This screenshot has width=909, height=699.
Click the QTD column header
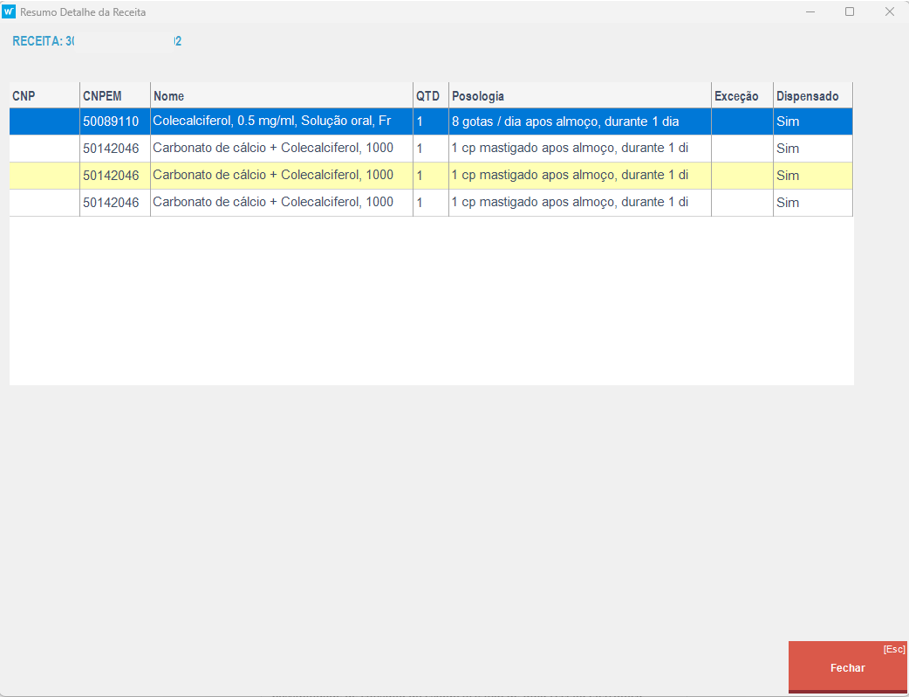click(429, 96)
